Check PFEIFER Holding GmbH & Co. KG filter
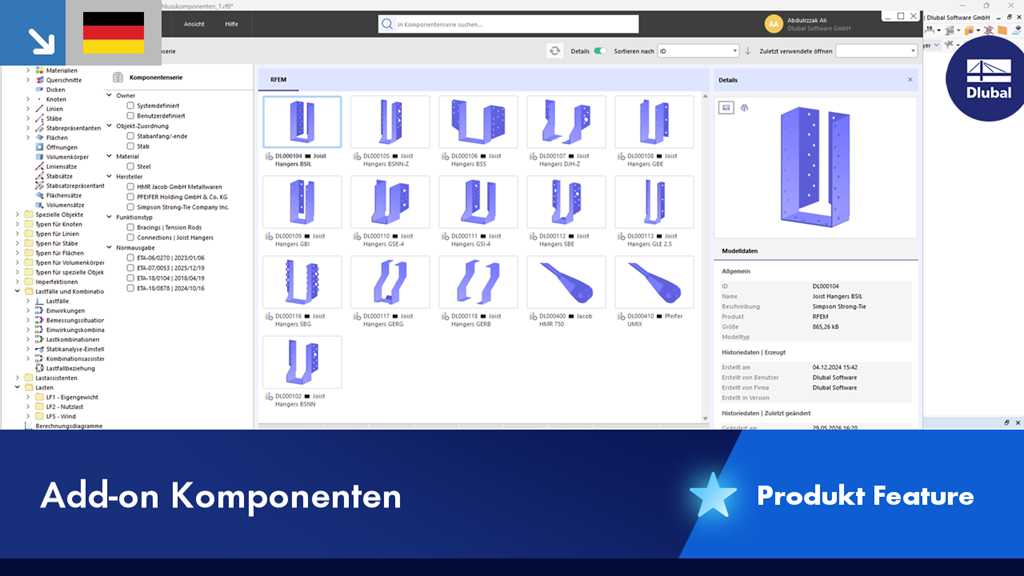The image size is (1024, 576). (131, 197)
